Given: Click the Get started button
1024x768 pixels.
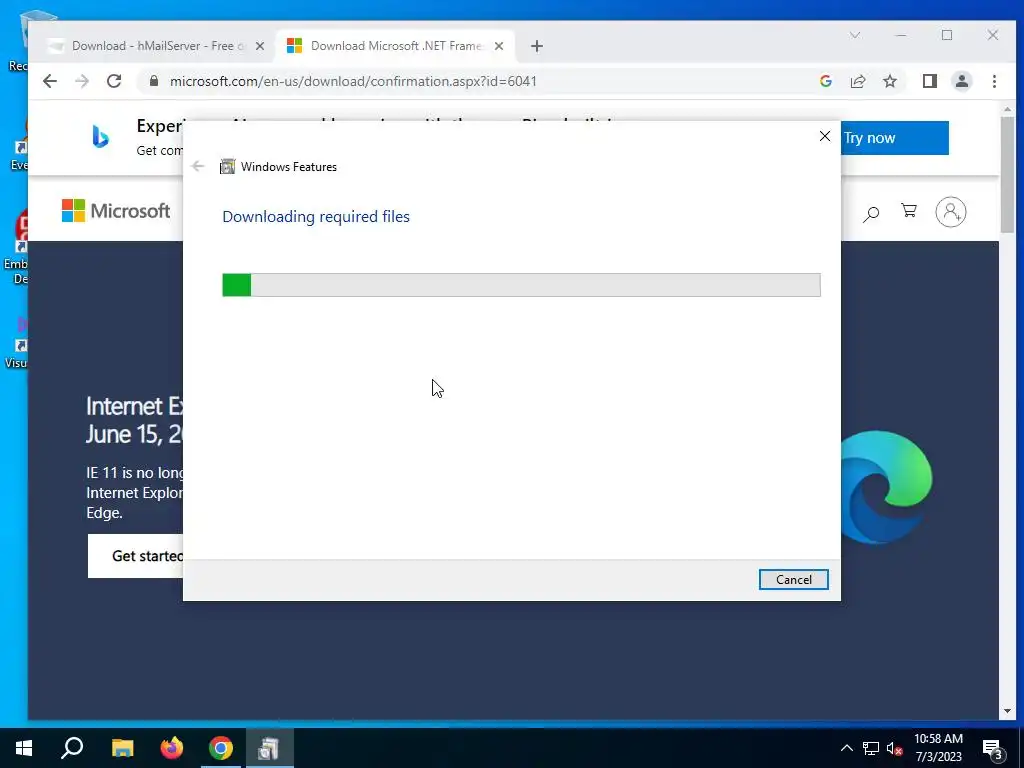Looking at the screenshot, I should coord(136,556).
